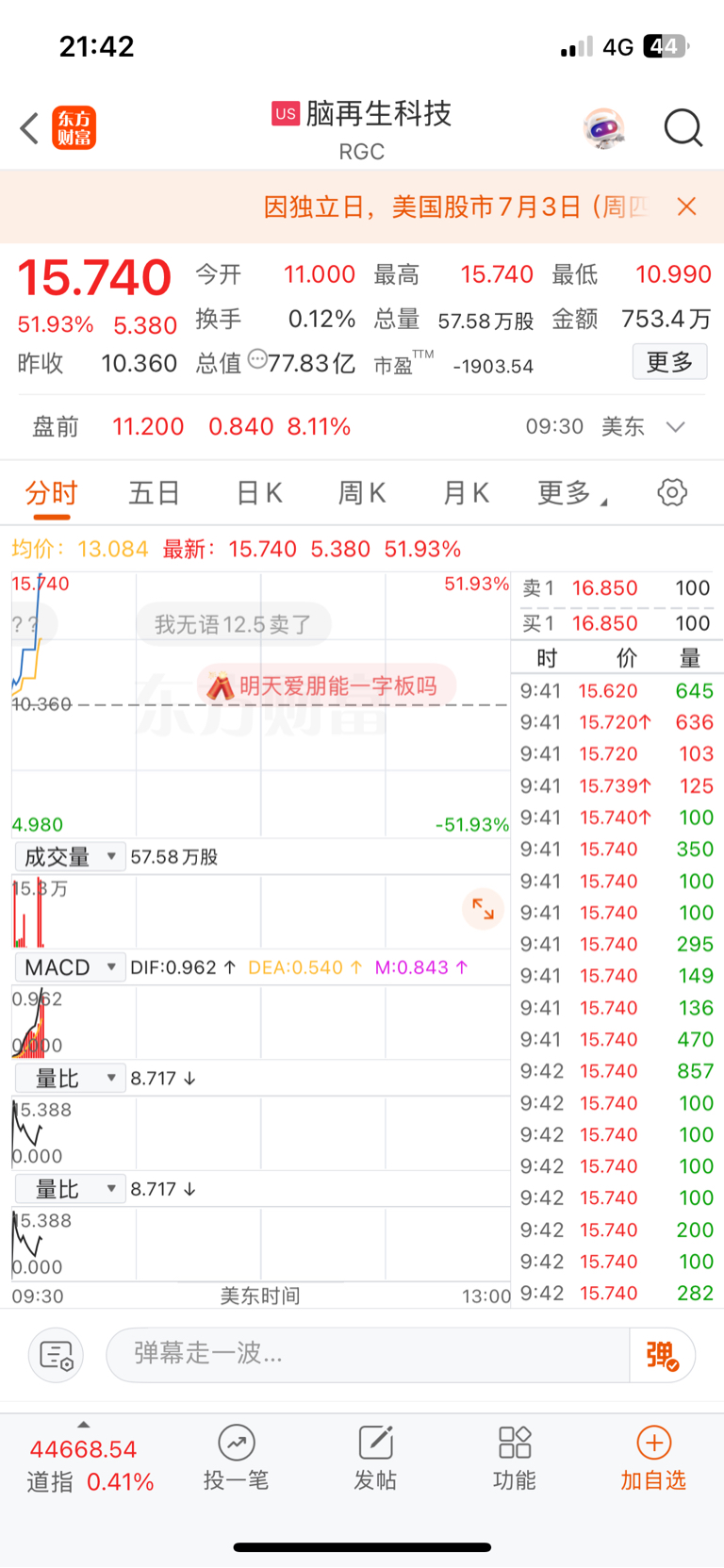Tap the intraday price chart area
Viewport: 724px width, 1568px height.
click(x=260, y=704)
